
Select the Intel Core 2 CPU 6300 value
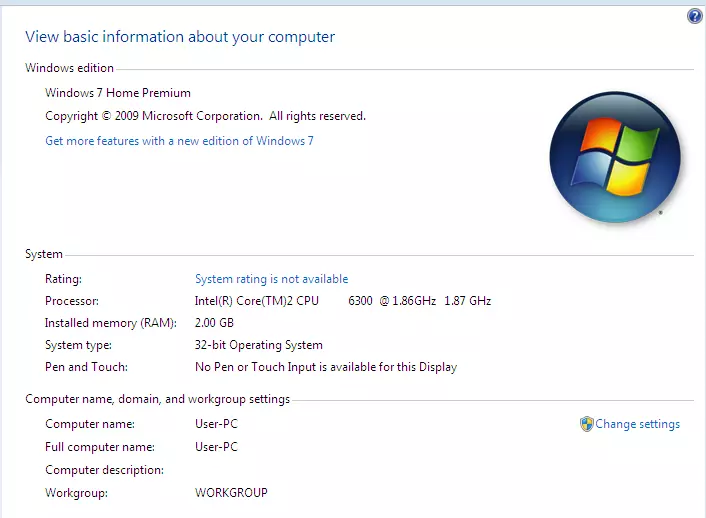pos(343,301)
